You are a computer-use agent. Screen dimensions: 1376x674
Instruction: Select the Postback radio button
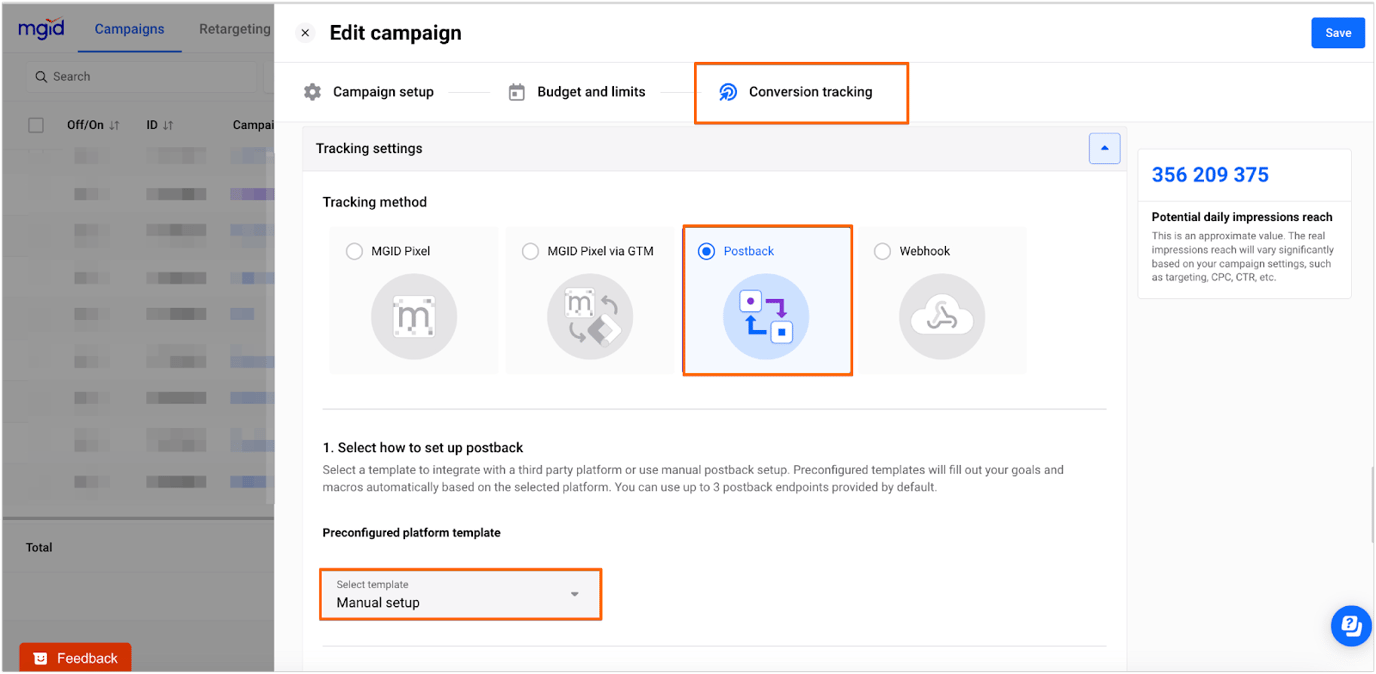click(709, 251)
